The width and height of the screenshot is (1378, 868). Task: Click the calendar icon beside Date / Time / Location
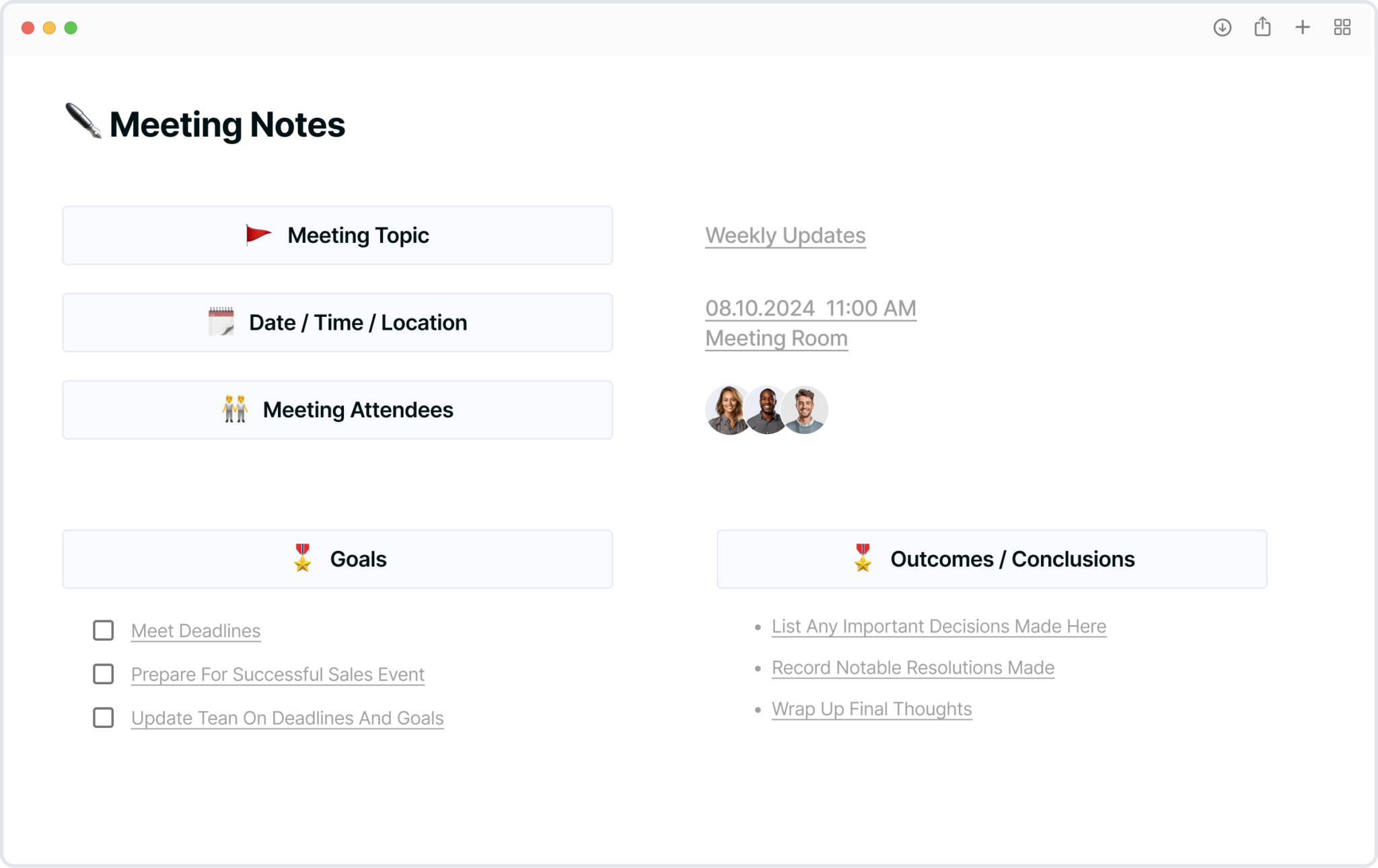(222, 322)
